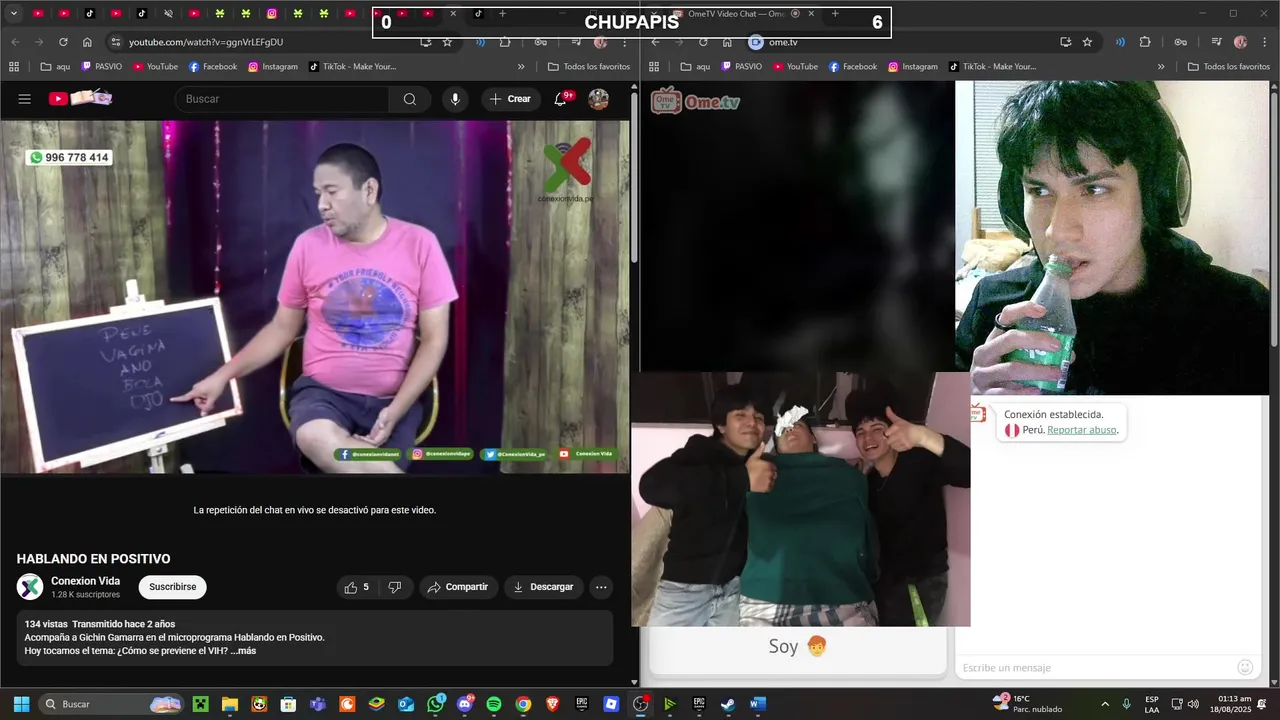Open the YouTube notifications bell
Screen dimensions: 1280x720
[561, 99]
